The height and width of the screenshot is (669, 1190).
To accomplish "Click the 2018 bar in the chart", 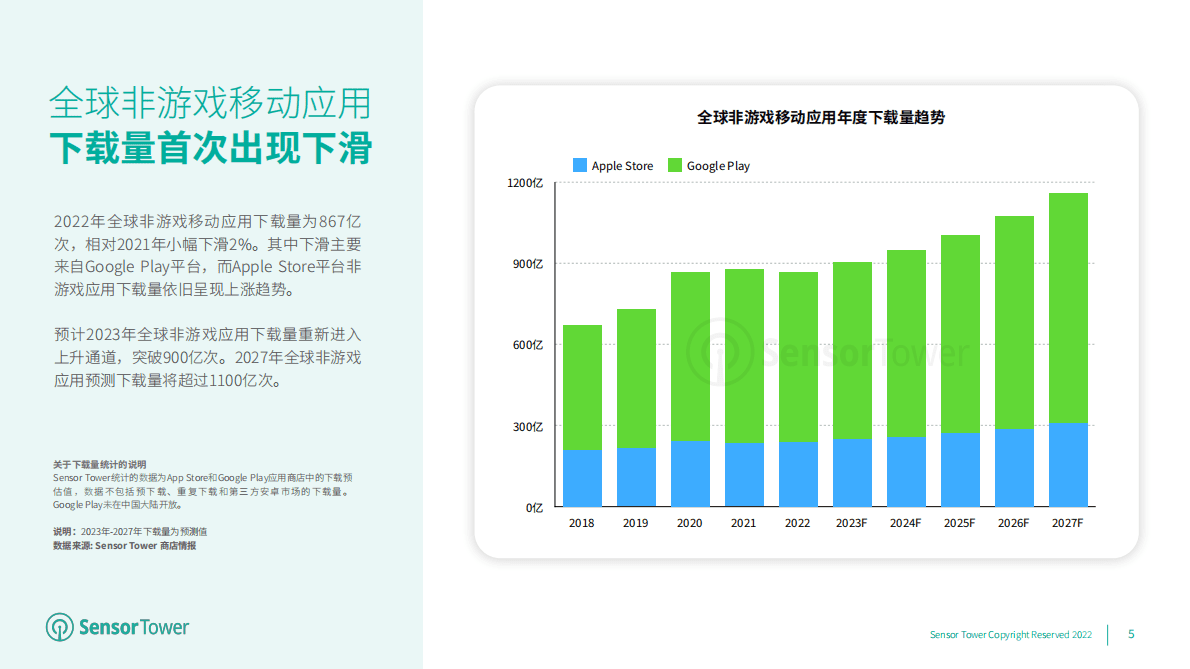I will [581, 415].
